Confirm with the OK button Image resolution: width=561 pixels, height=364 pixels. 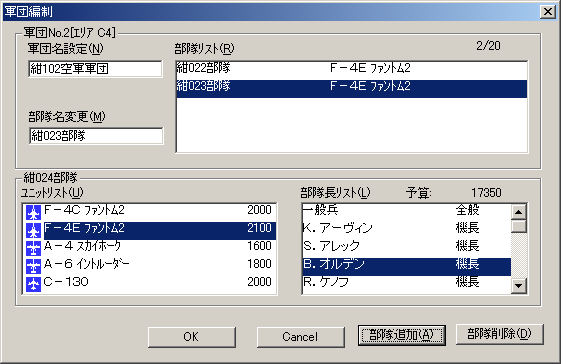point(191,337)
